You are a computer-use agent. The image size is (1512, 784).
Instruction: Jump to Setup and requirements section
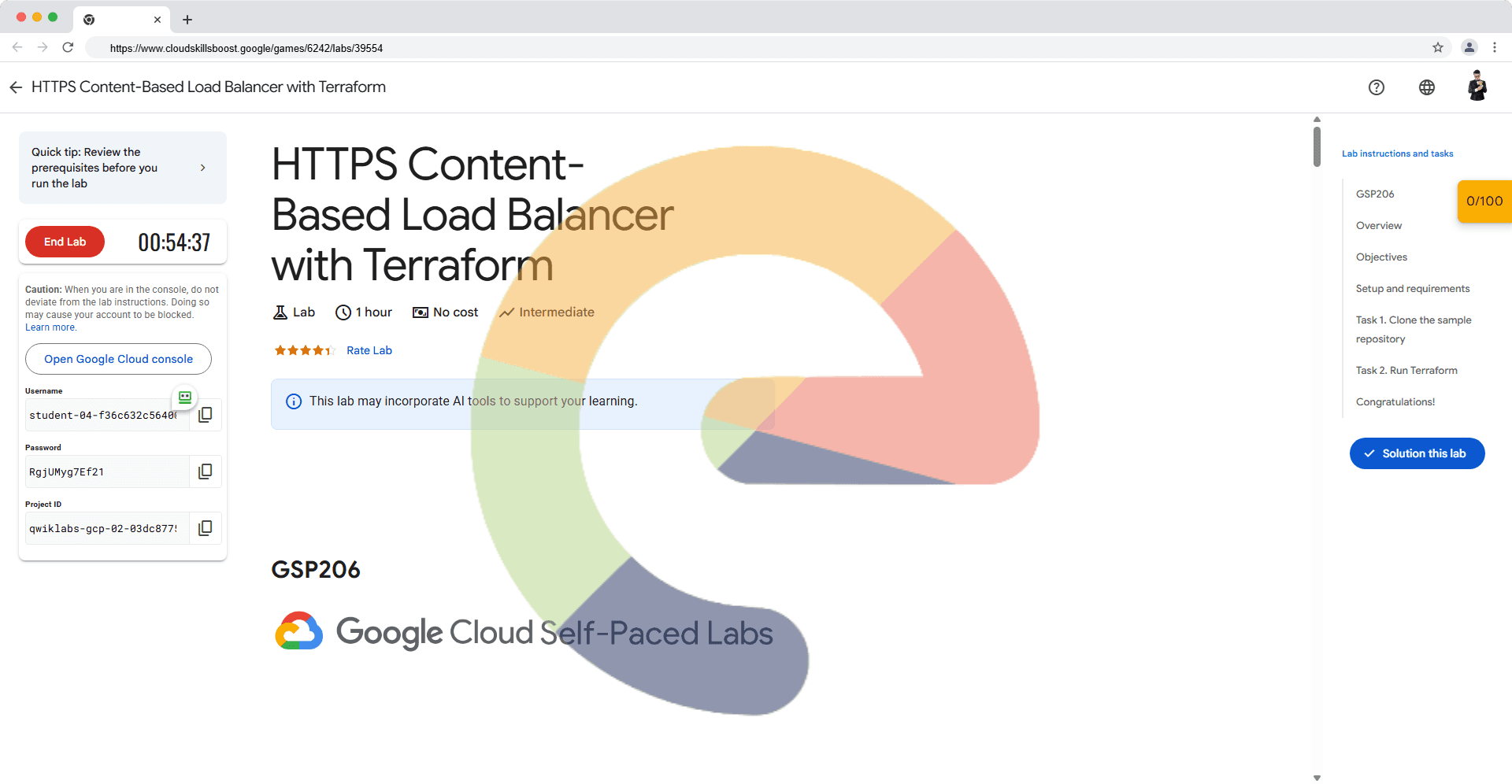1413,288
